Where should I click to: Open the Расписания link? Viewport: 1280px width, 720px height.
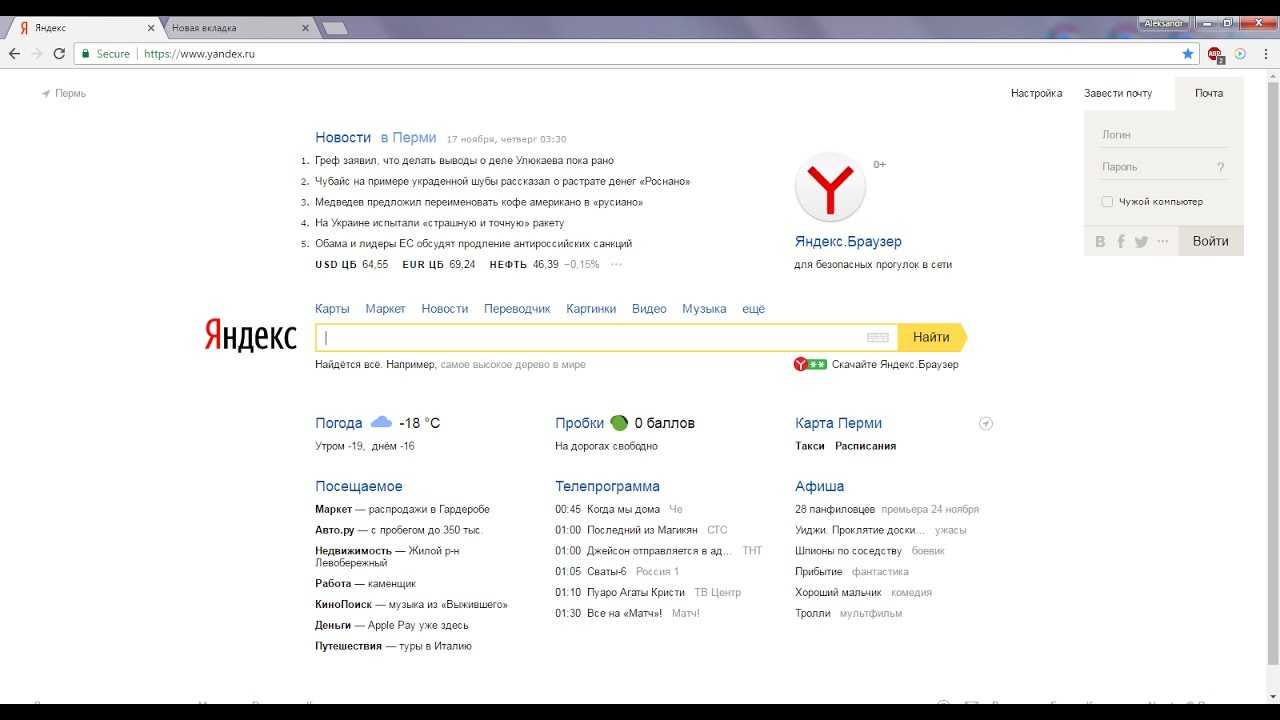click(x=865, y=446)
